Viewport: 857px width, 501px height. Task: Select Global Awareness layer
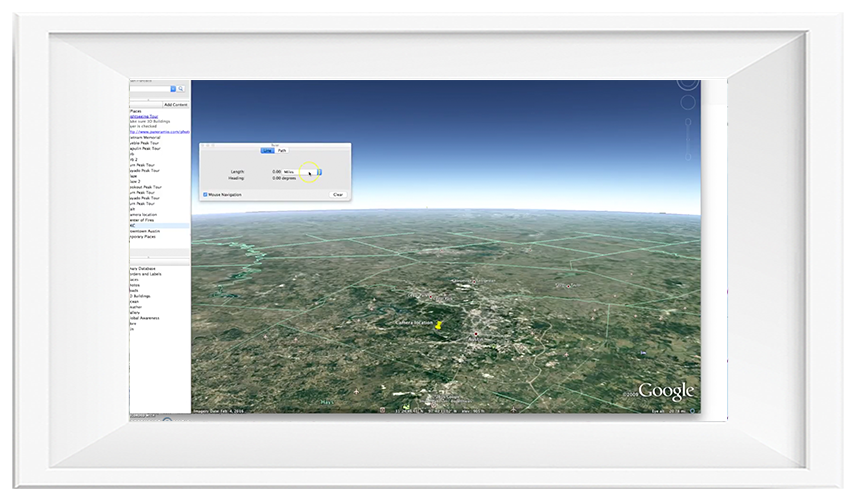(145, 318)
